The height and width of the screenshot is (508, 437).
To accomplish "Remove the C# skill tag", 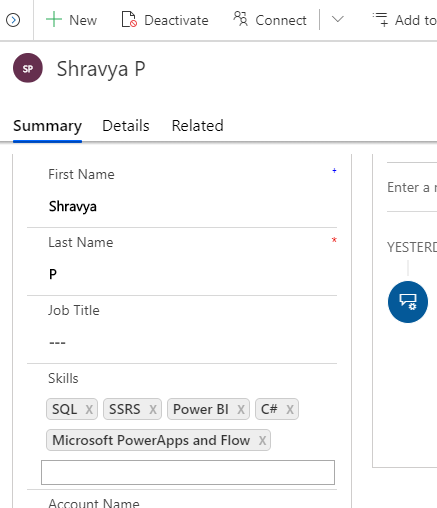I will click(290, 409).
